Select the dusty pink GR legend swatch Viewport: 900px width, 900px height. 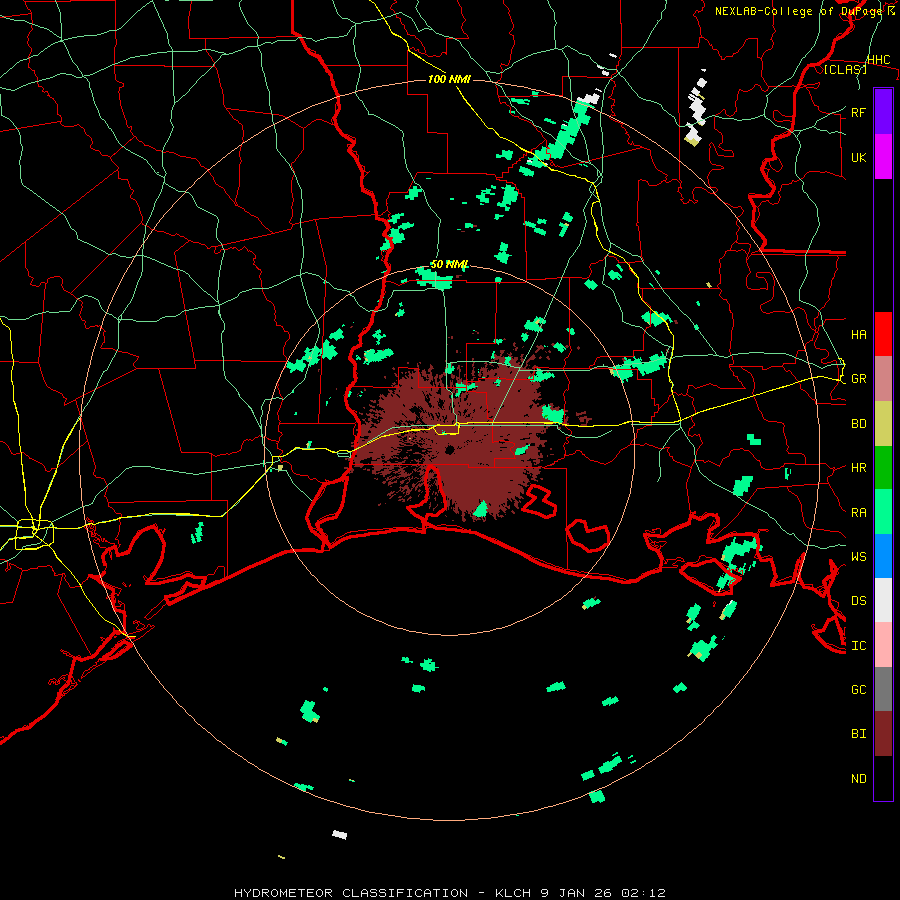tap(883, 378)
